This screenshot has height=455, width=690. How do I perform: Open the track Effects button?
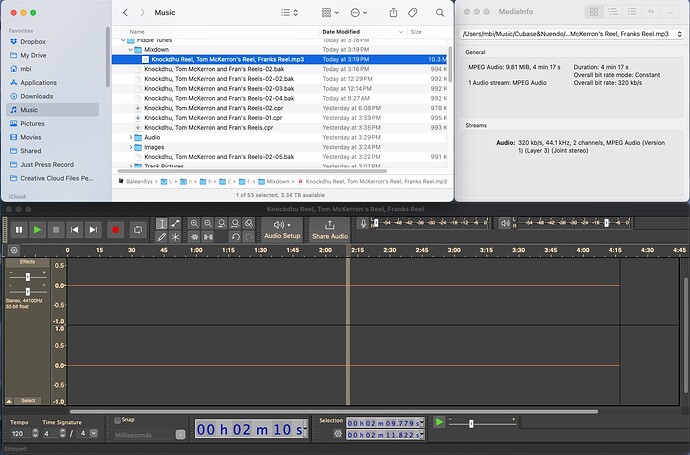(x=27, y=262)
